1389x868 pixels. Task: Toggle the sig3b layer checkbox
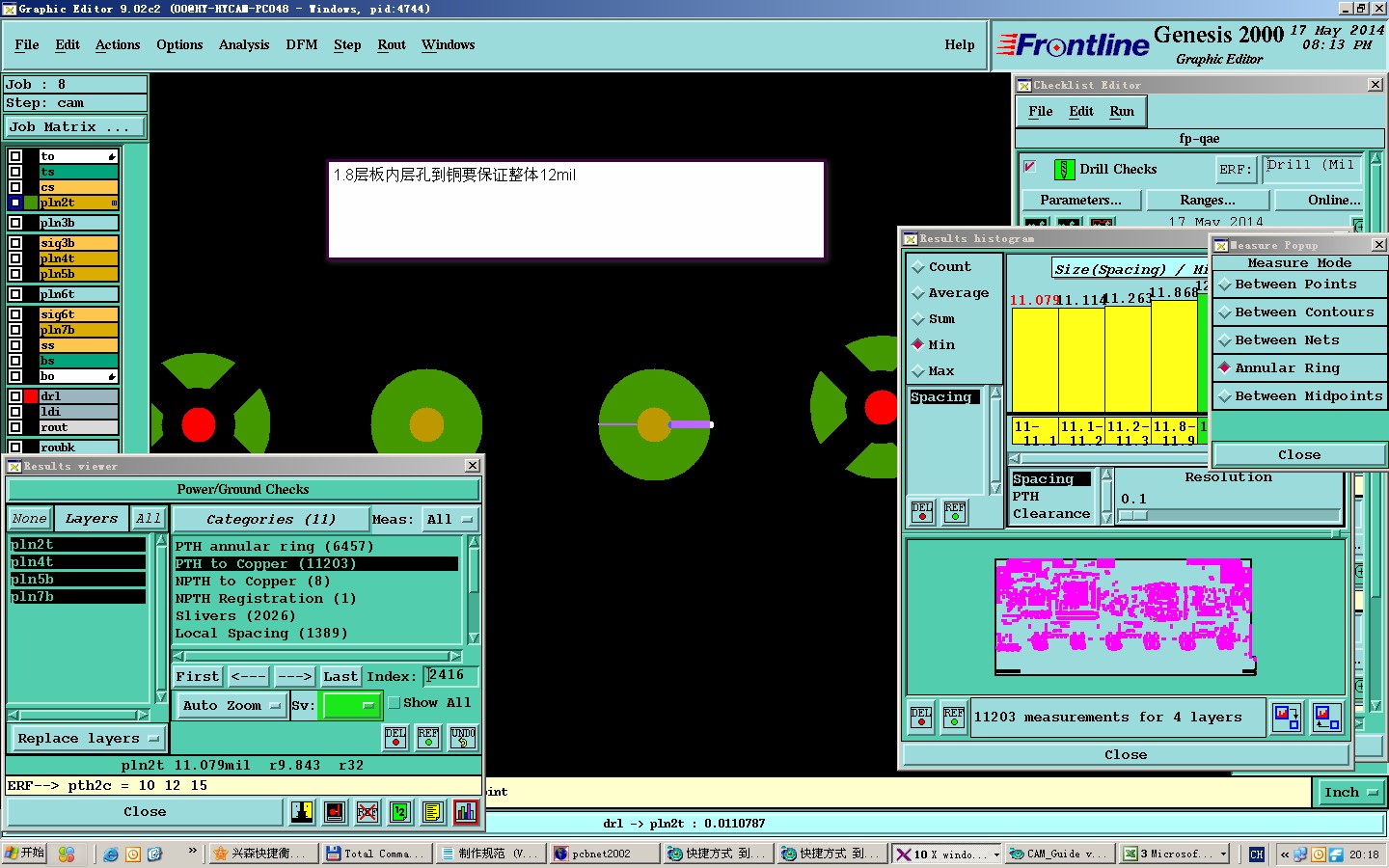[15, 243]
